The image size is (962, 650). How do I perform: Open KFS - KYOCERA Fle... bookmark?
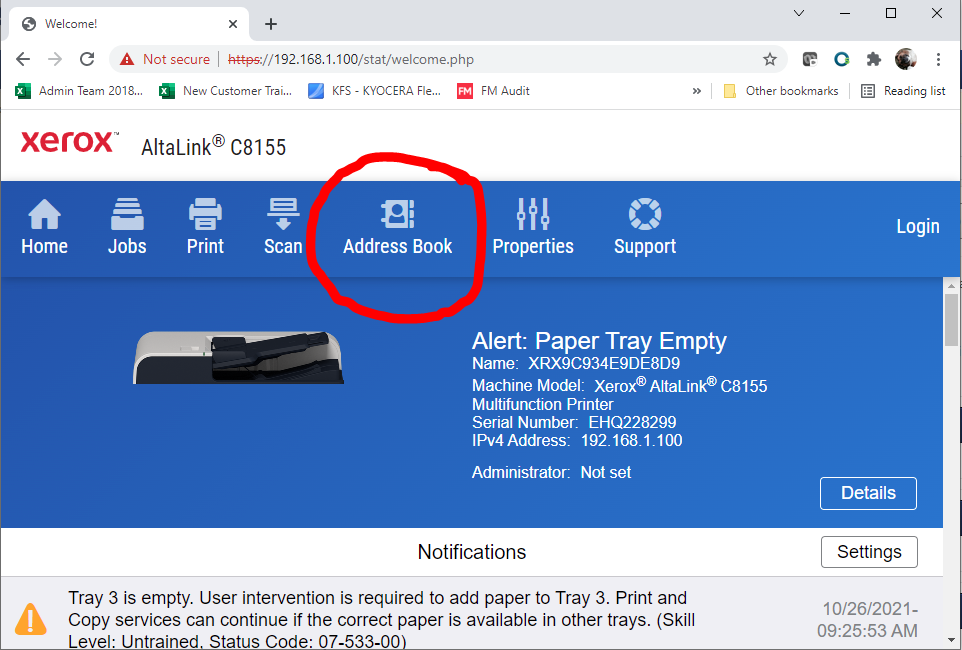click(x=375, y=91)
